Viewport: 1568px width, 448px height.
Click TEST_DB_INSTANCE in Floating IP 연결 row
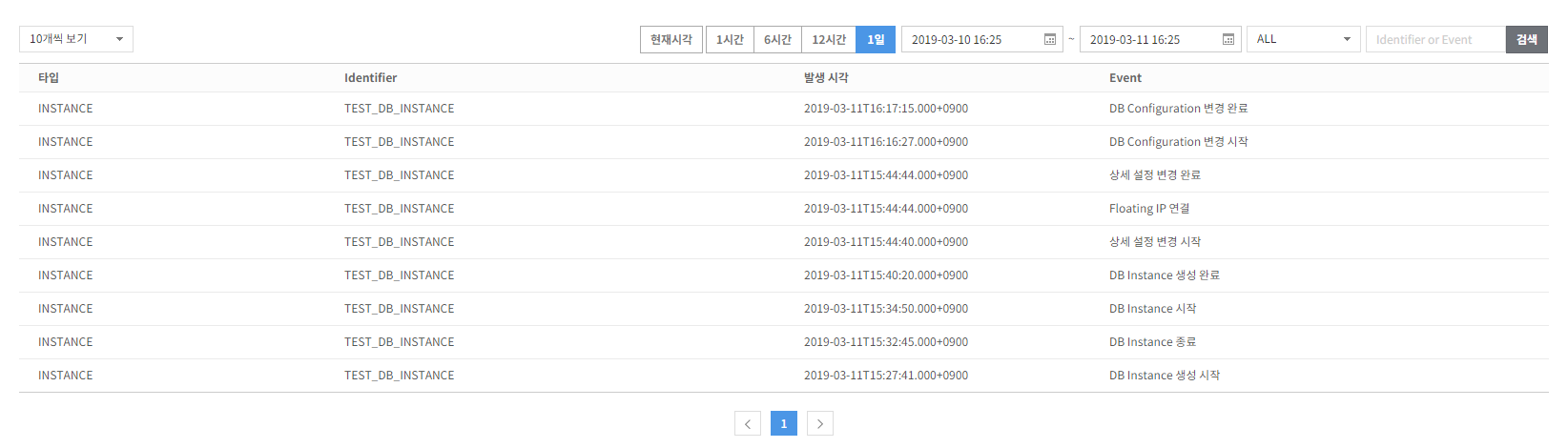[x=400, y=209]
